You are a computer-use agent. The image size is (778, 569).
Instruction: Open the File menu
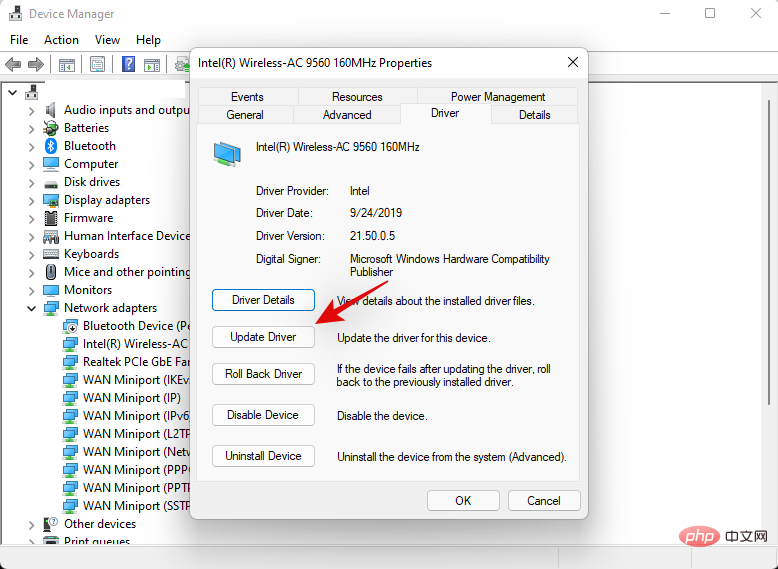[x=19, y=40]
